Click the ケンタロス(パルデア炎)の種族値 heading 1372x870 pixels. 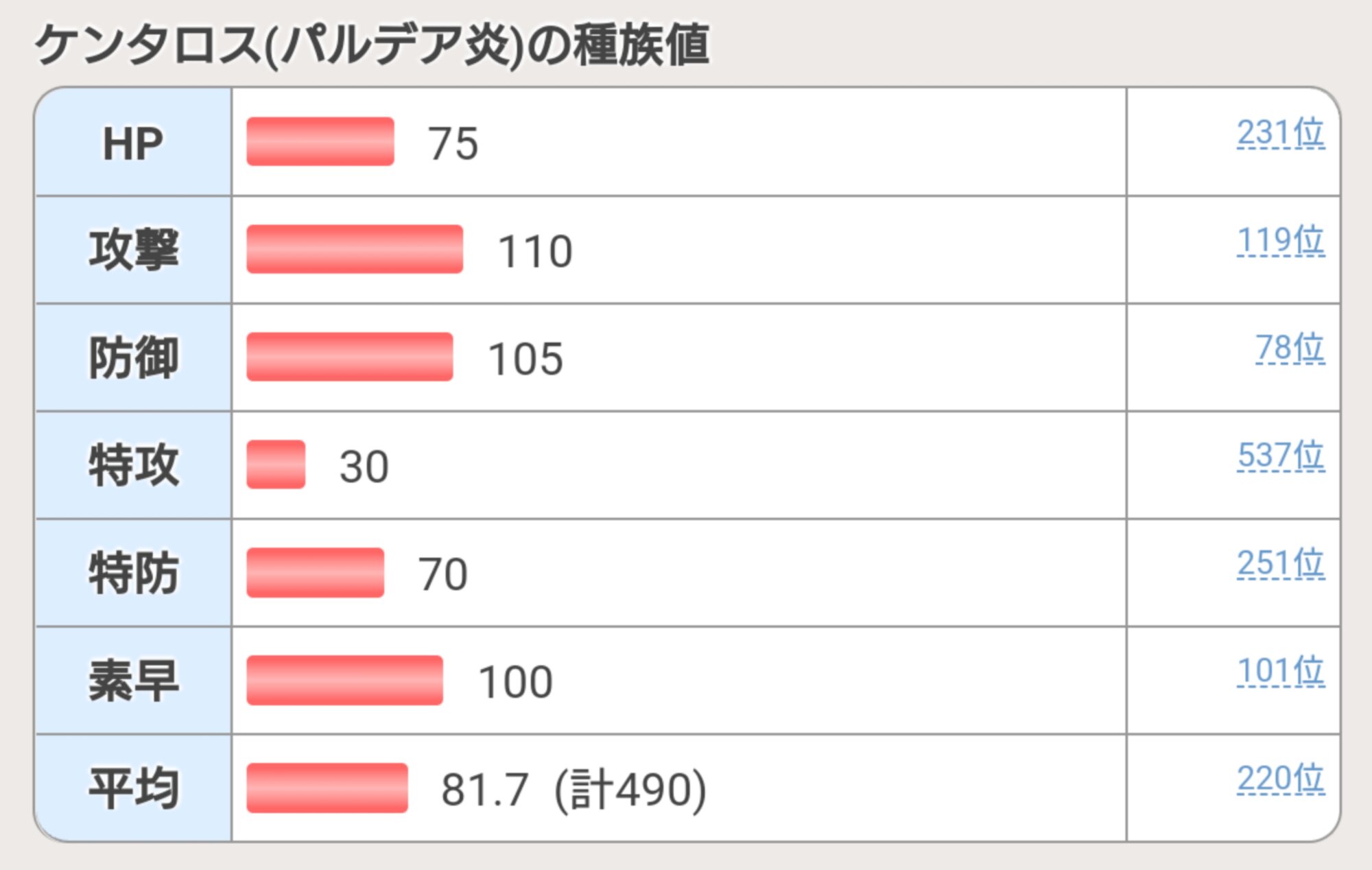click(372, 45)
